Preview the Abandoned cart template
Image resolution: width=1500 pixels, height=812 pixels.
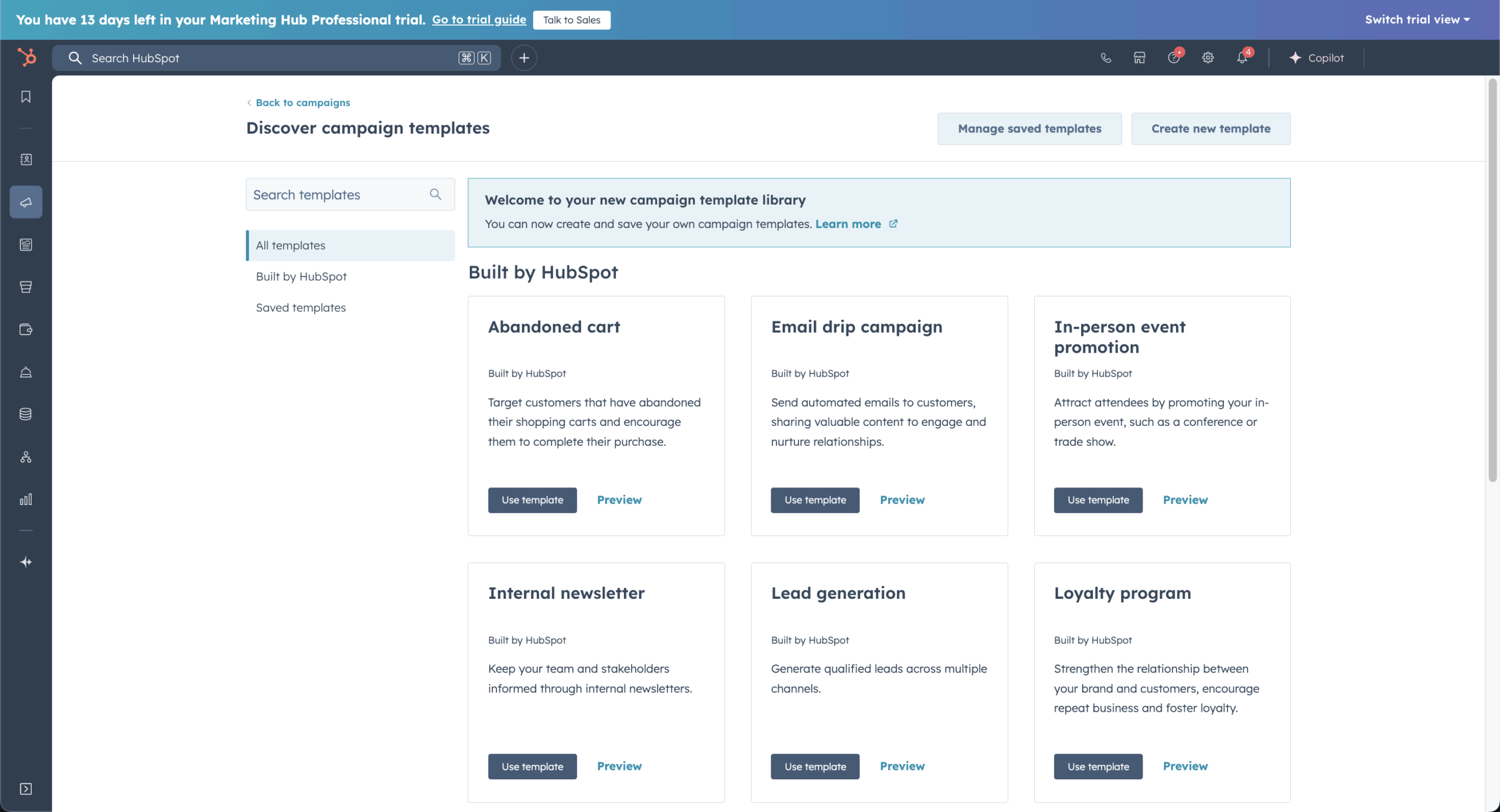619,500
